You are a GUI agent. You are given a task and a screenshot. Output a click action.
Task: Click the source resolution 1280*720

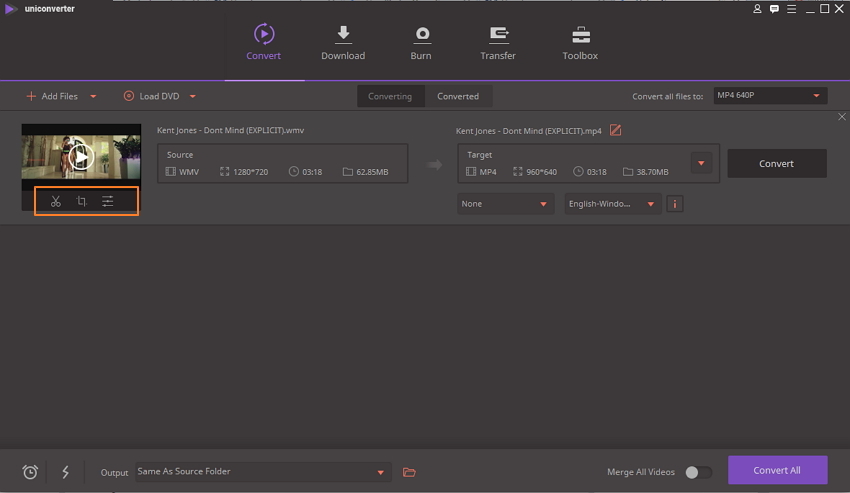click(x=250, y=172)
